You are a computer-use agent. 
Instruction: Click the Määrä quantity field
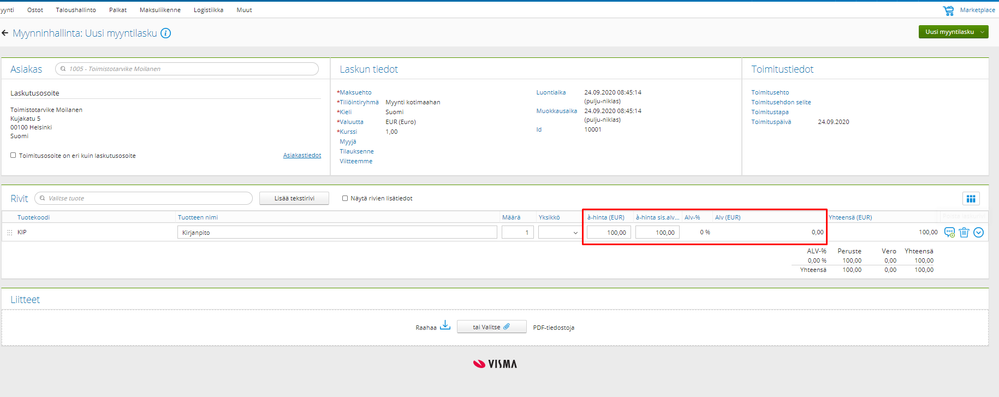517,233
